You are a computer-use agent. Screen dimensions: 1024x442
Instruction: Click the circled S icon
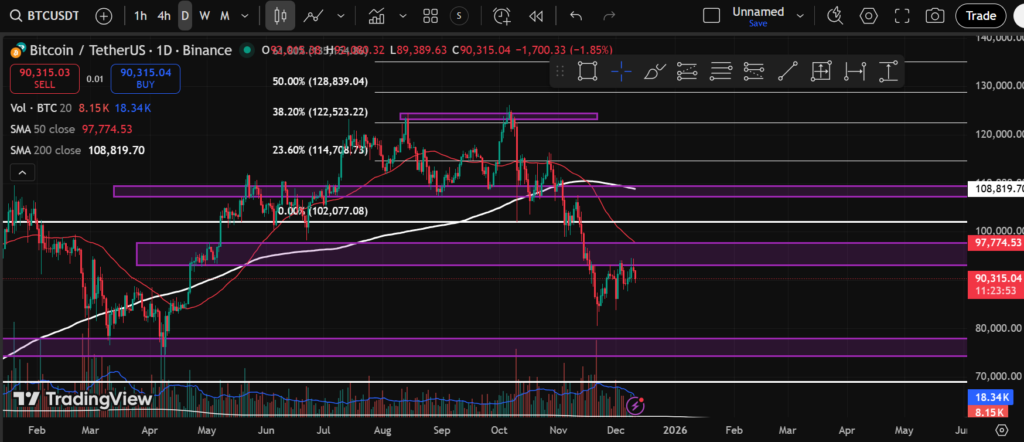click(x=460, y=16)
